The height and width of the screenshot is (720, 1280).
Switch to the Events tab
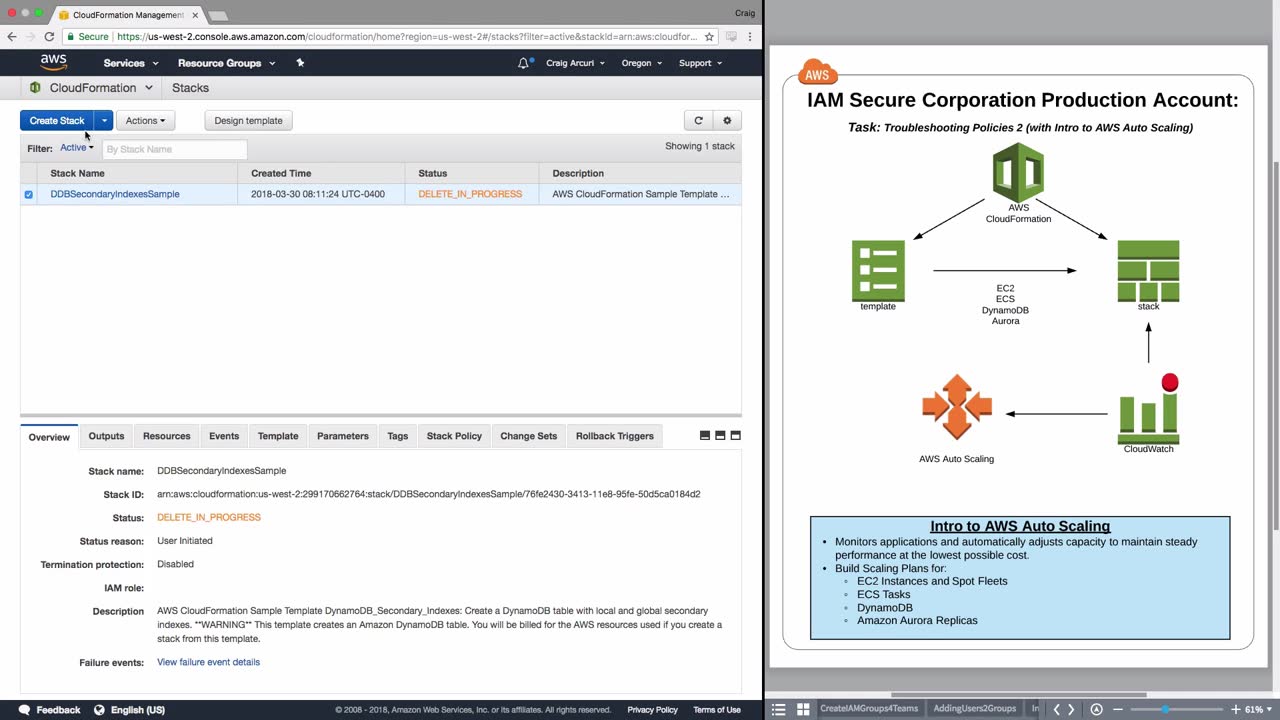(224, 436)
